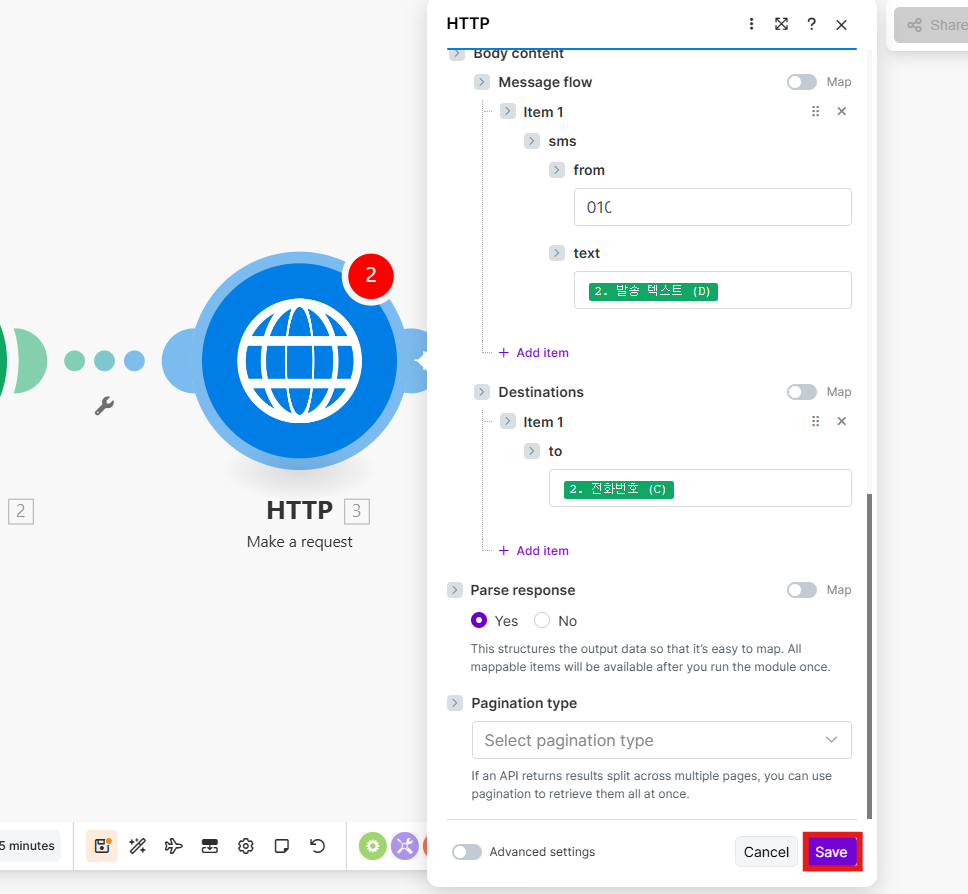This screenshot has width=968, height=894.
Task: Collapse the sms section chevron
Action: [x=532, y=141]
